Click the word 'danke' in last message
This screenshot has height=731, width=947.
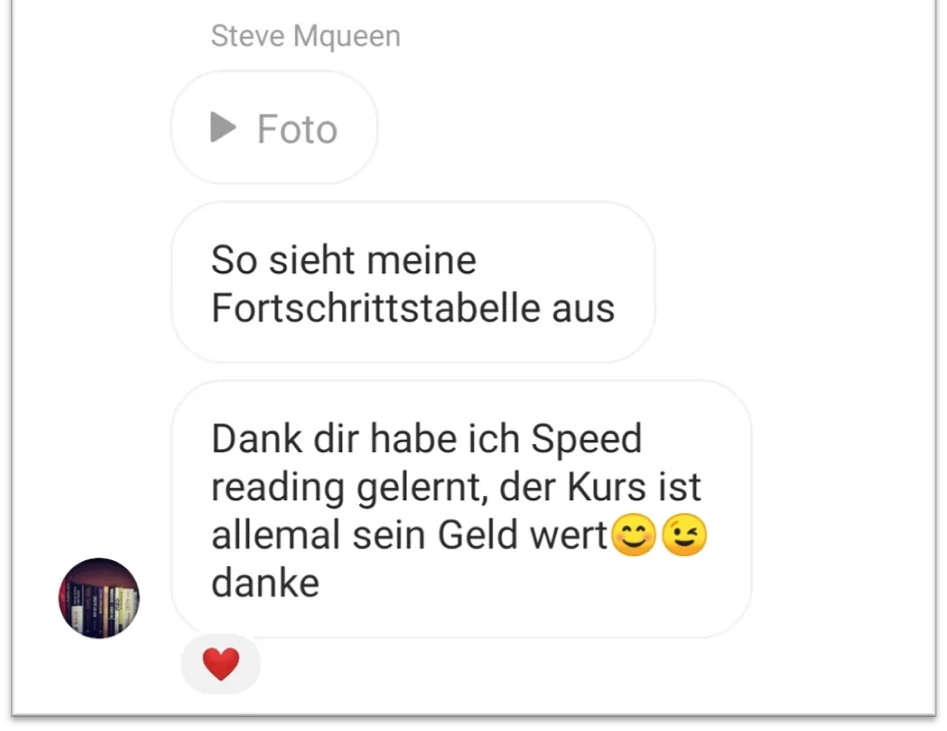coord(265,583)
